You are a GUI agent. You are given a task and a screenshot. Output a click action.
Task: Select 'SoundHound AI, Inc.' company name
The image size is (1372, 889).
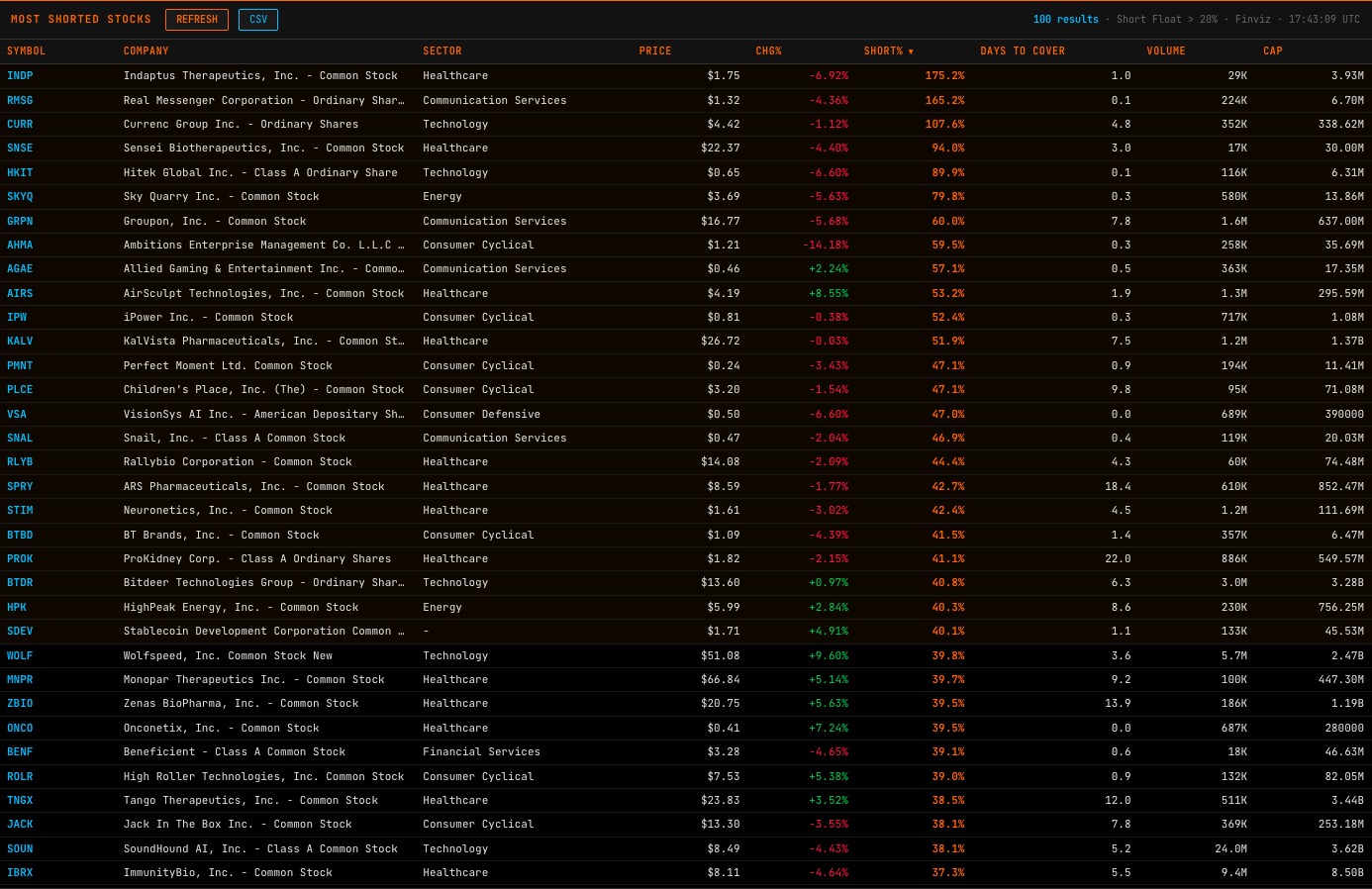pos(185,848)
